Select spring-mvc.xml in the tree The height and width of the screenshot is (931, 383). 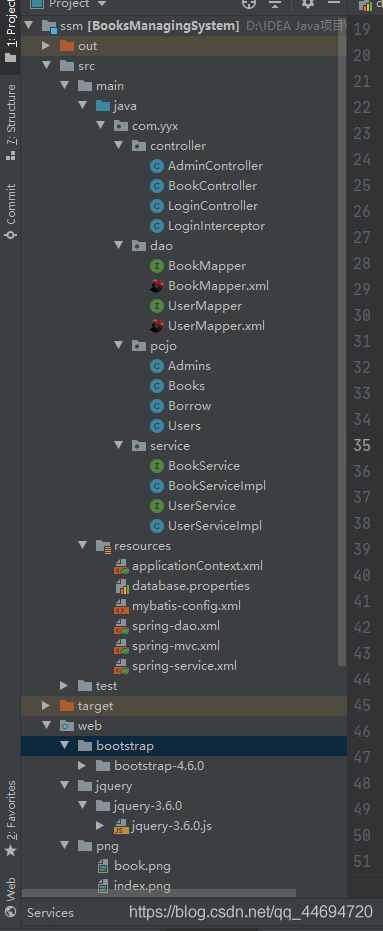tap(176, 646)
